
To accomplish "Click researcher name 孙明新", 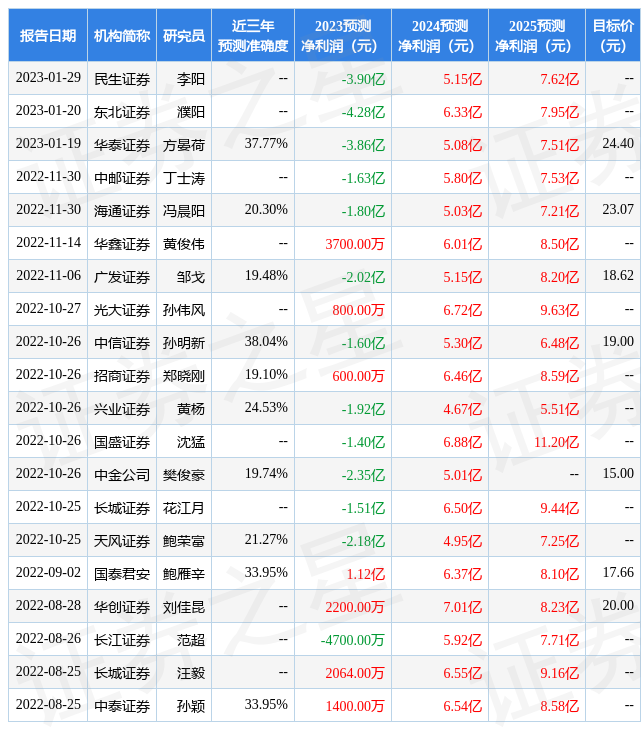I will point(184,343).
